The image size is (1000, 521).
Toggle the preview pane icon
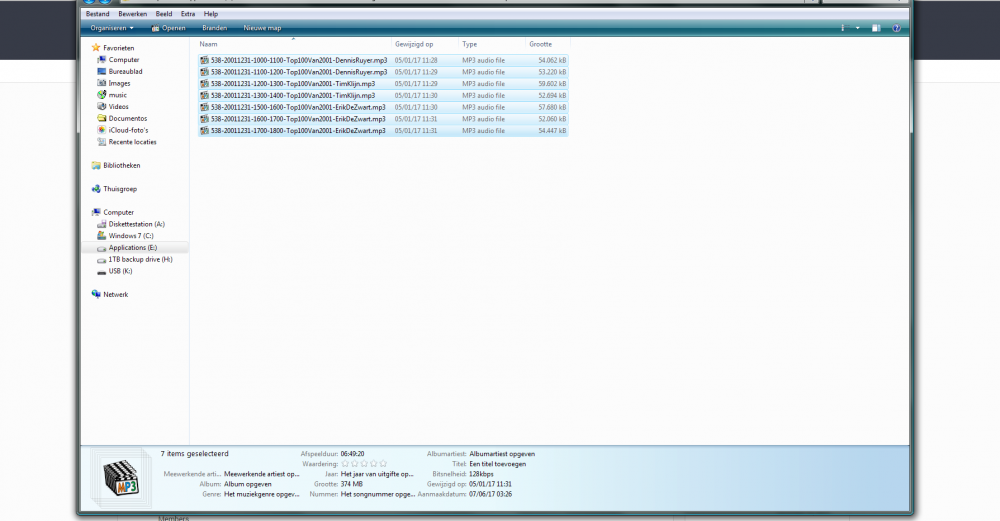876,28
